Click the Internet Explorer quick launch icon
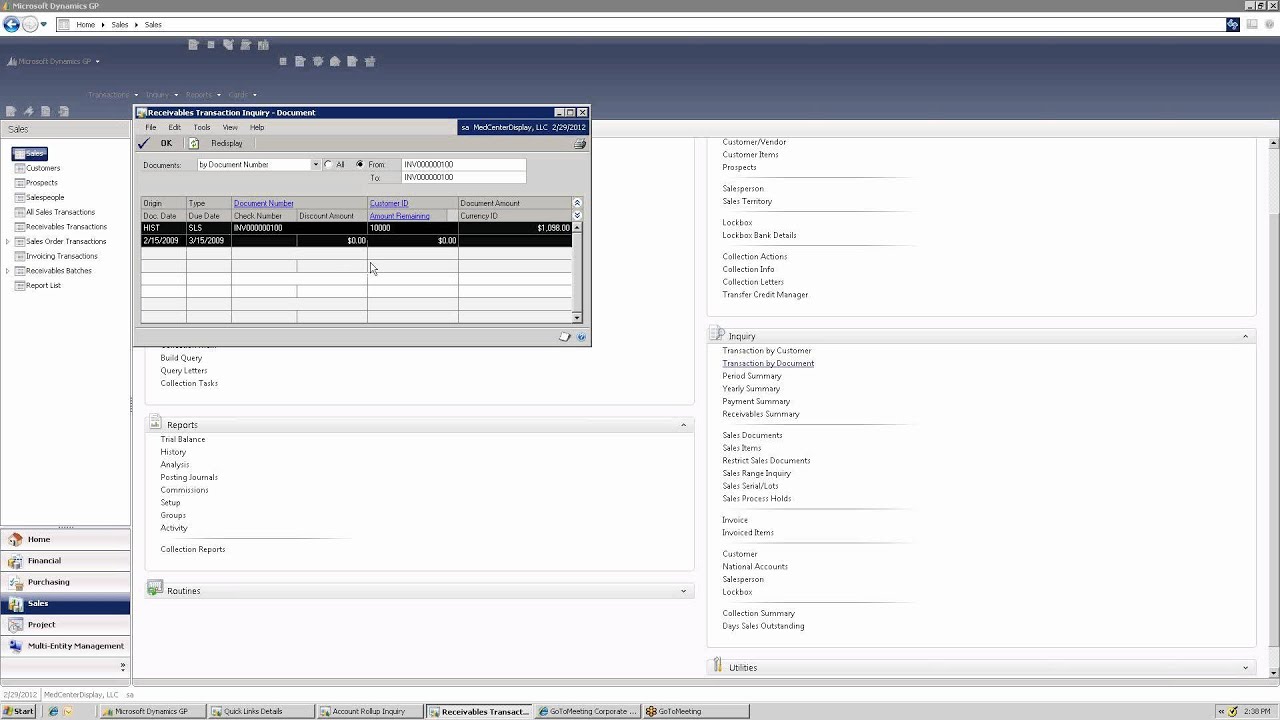Viewport: 1280px width, 720px height. point(52,712)
